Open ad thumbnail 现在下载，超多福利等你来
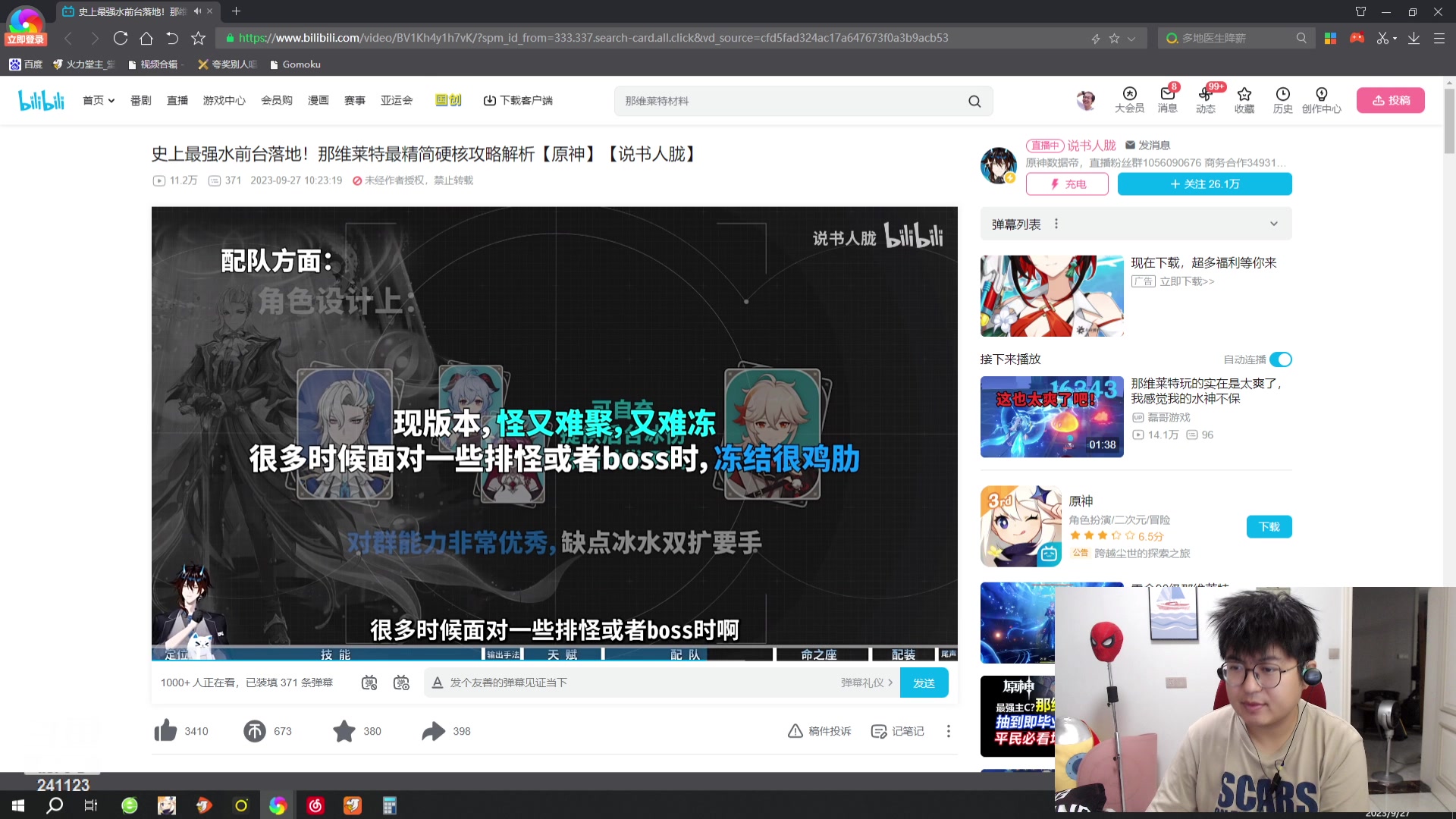Image resolution: width=1456 pixels, height=819 pixels. click(1052, 296)
